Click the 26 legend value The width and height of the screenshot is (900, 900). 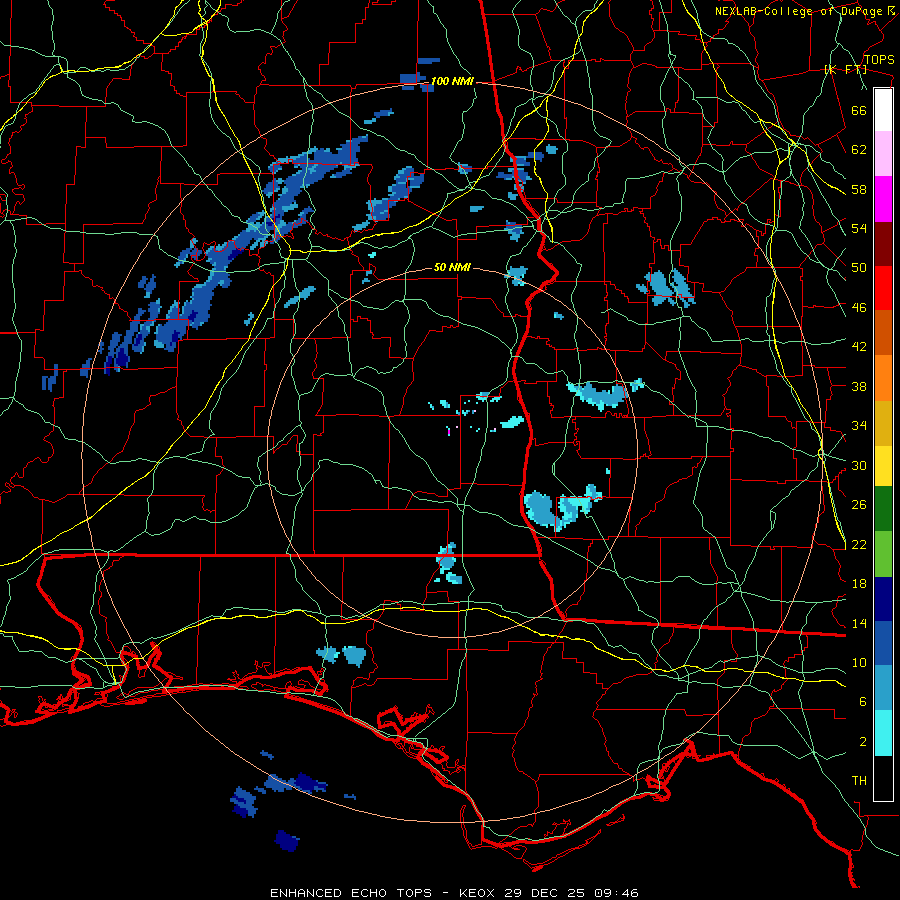(x=859, y=505)
